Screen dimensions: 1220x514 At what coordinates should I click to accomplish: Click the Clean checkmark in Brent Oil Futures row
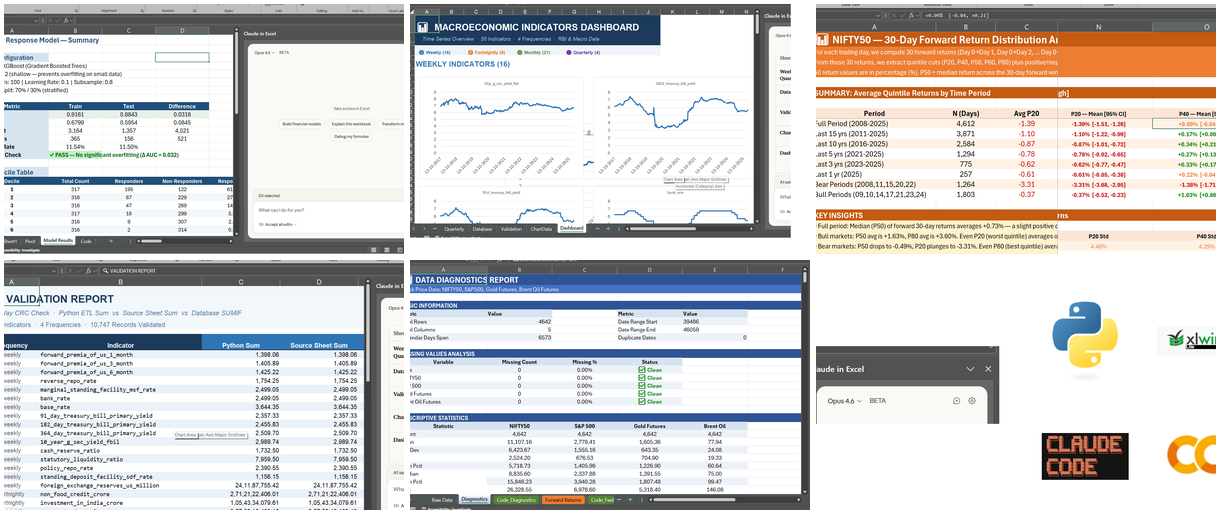tap(642, 402)
